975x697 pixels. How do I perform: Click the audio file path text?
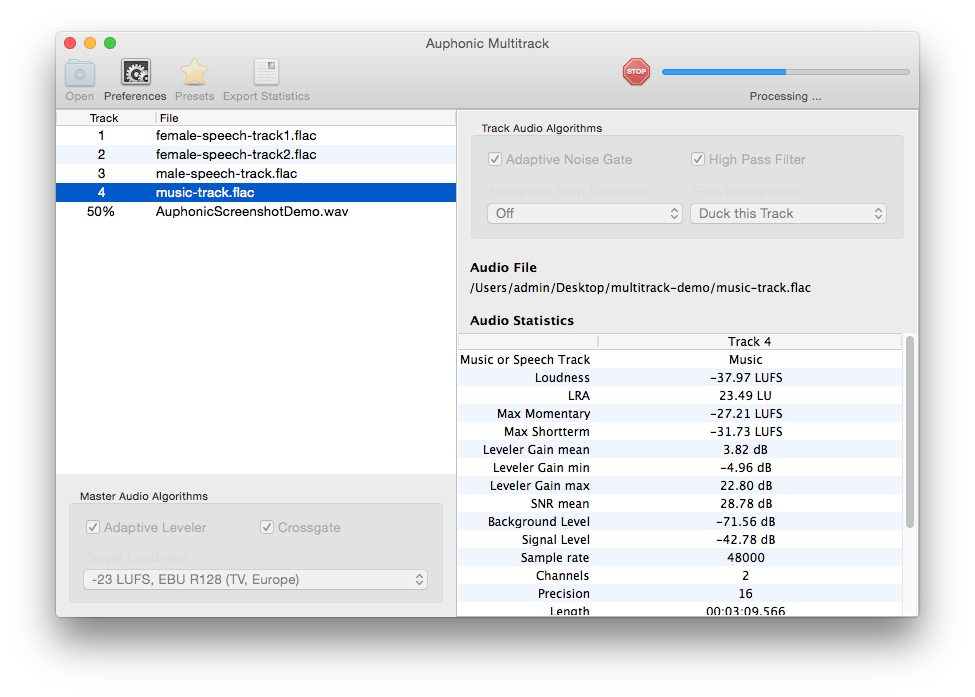click(x=640, y=288)
